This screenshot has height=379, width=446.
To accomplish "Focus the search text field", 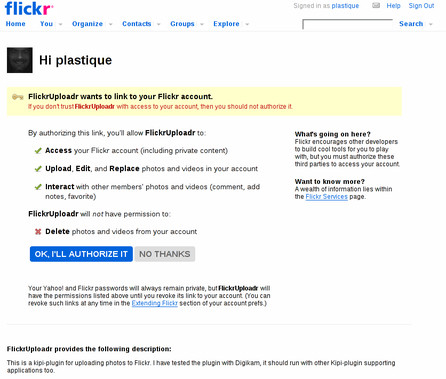I will click(348, 24).
